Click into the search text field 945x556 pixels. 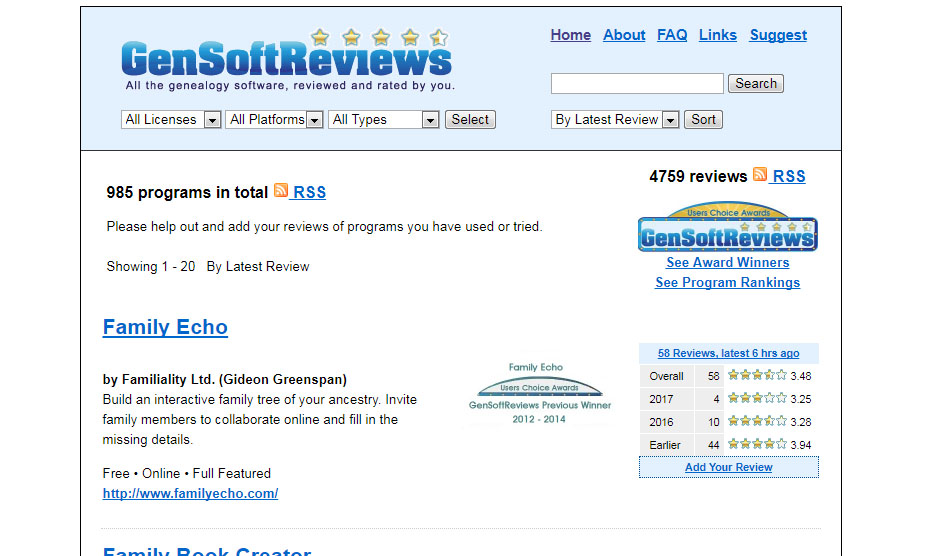click(637, 84)
